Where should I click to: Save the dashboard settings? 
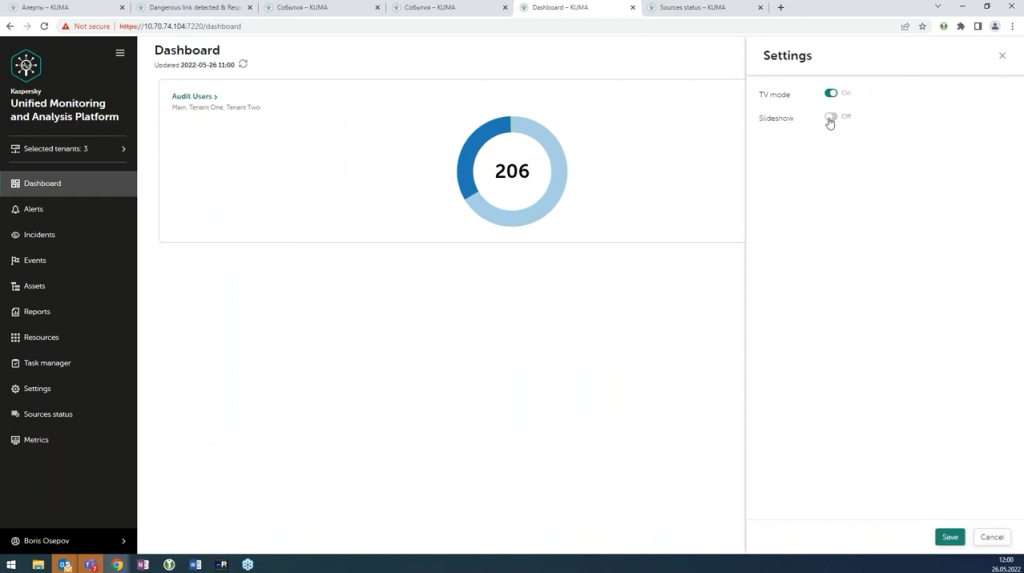click(950, 537)
